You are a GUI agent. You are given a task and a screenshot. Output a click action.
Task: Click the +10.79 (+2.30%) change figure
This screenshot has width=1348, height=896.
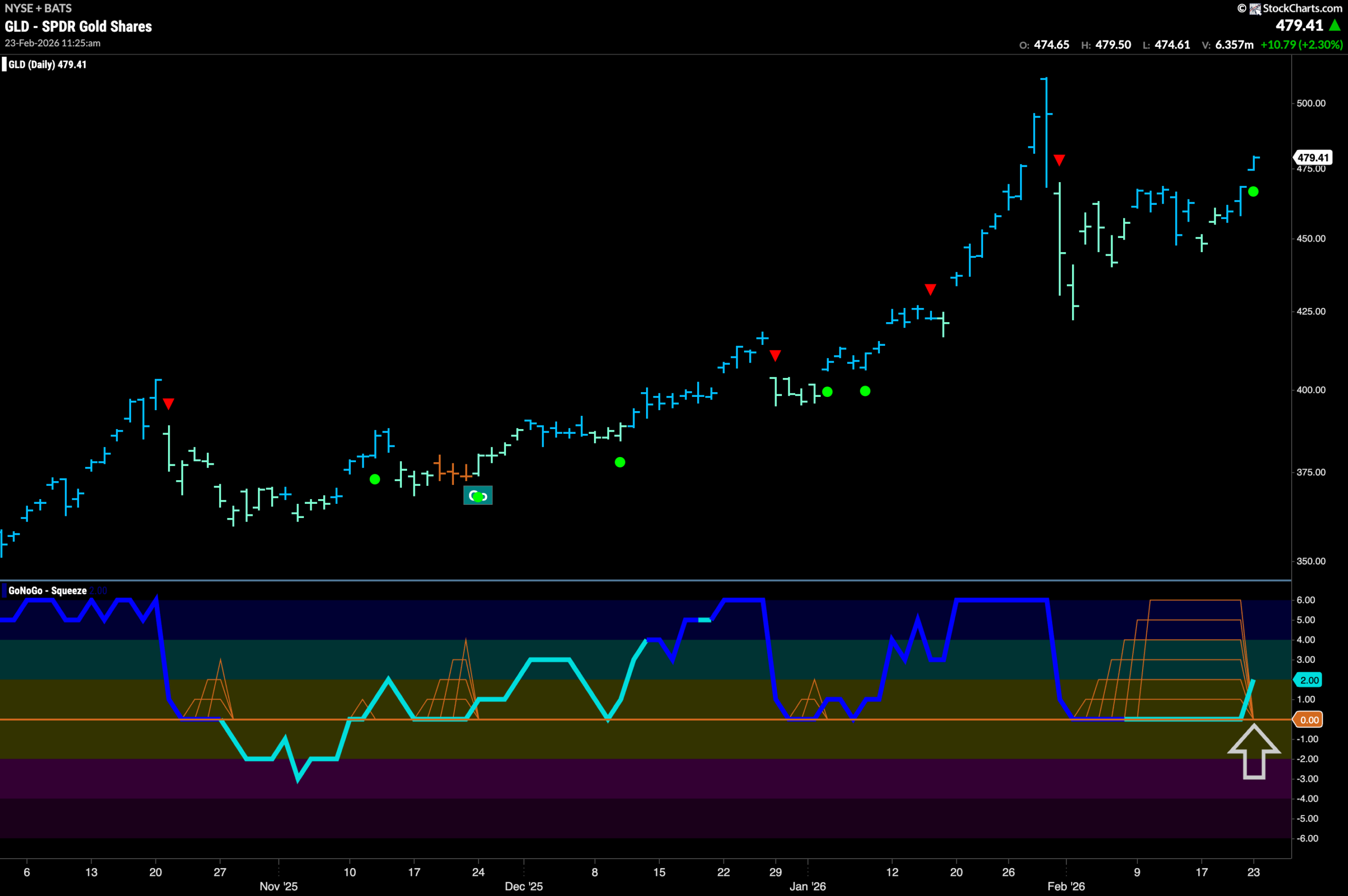pos(1302,45)
